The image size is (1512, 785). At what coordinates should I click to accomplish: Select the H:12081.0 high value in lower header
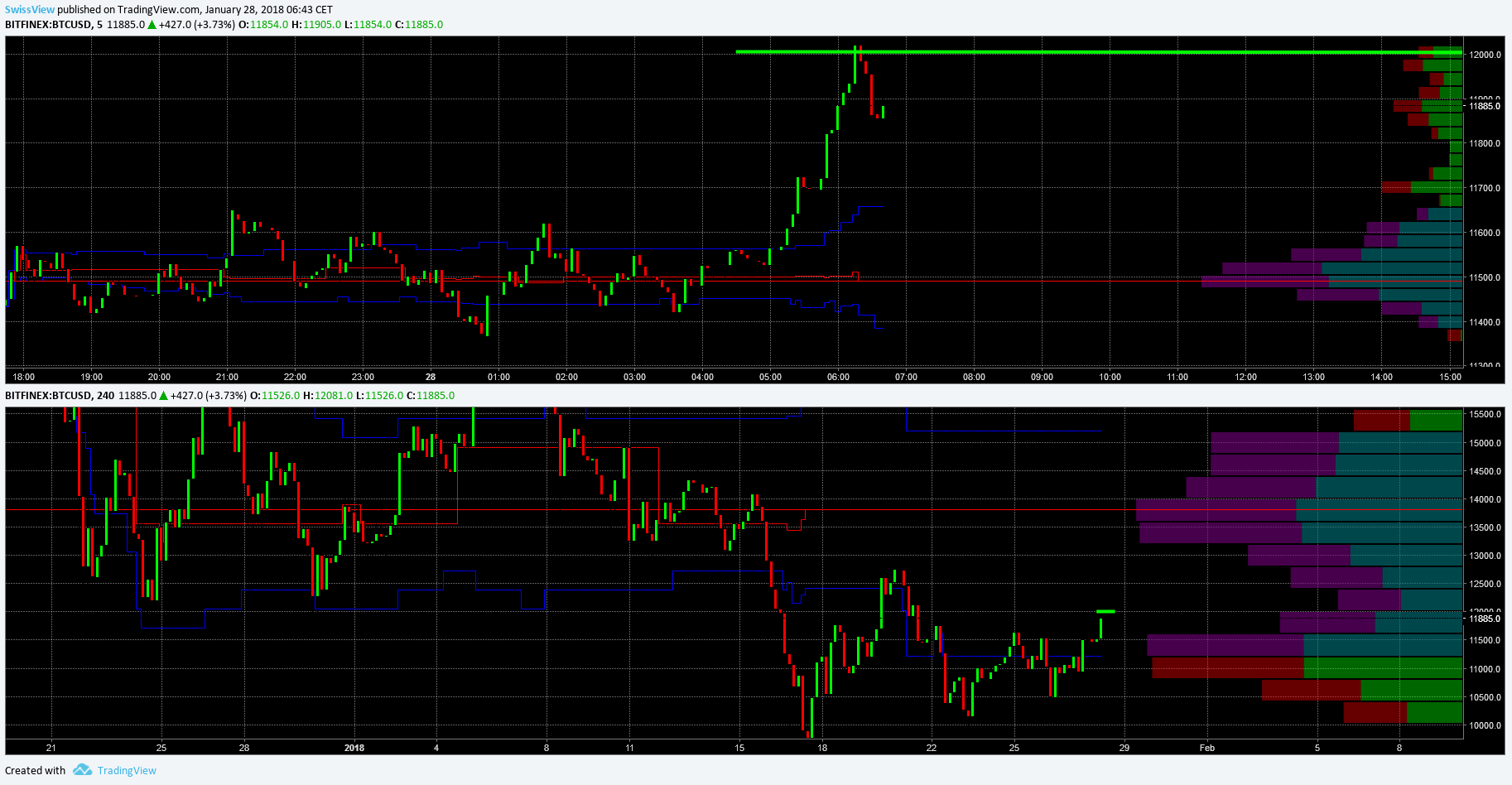pos(328,396)
